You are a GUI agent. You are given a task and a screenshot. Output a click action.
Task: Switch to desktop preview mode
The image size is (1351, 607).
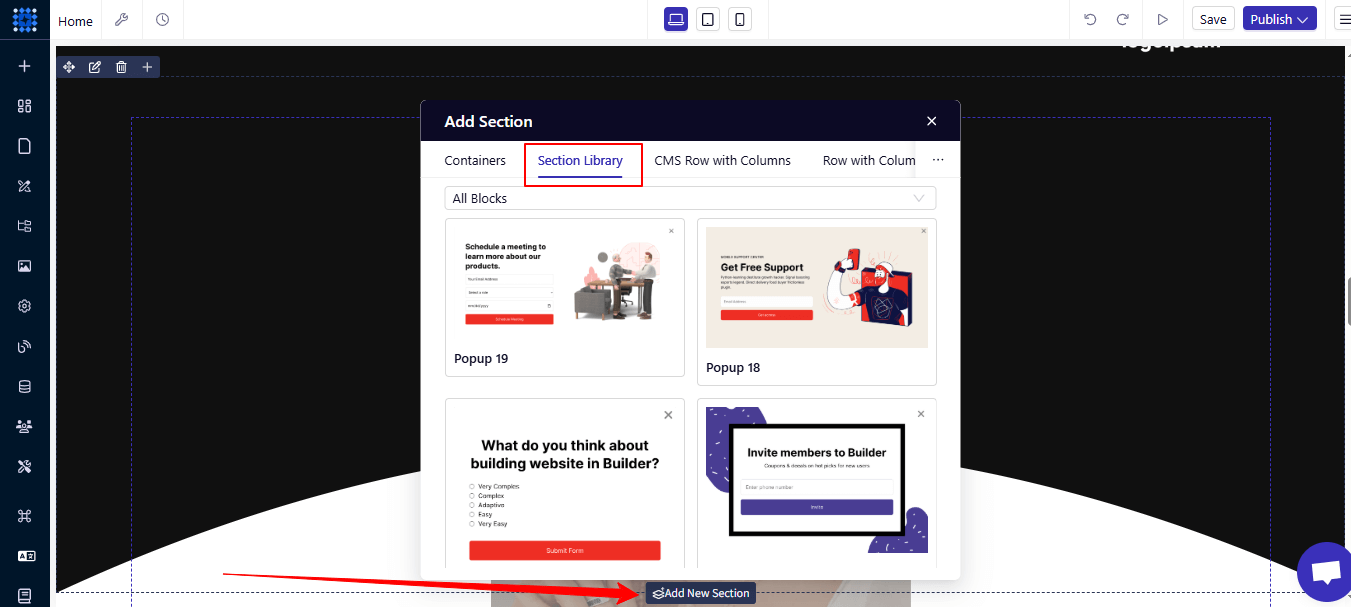click(x=676, y=19)
